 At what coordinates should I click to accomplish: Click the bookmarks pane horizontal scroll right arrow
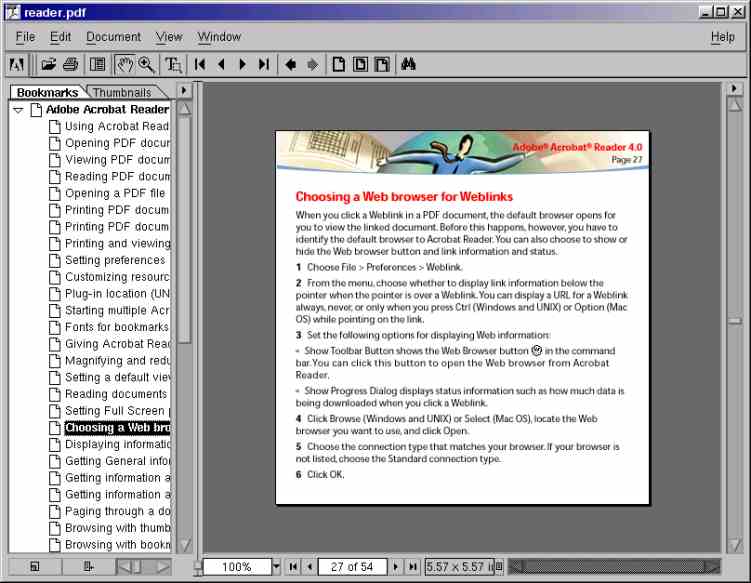163,567
